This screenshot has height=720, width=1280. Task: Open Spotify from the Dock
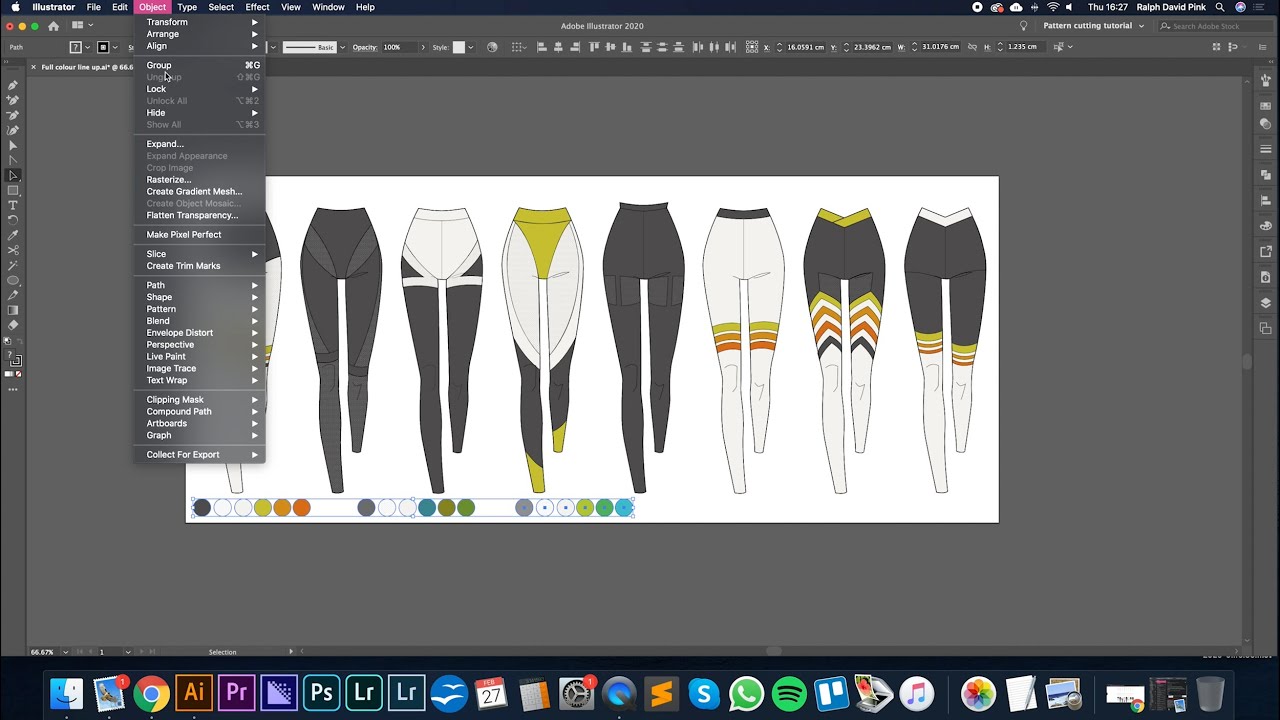[x=789, y=692]
